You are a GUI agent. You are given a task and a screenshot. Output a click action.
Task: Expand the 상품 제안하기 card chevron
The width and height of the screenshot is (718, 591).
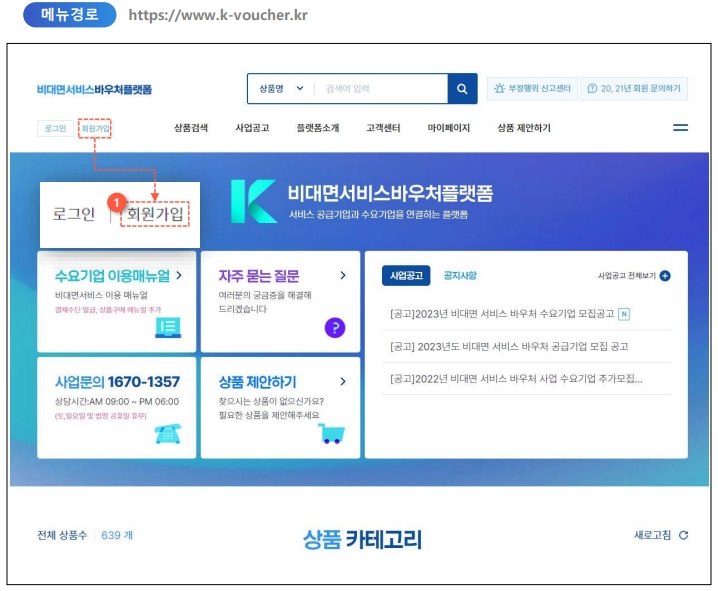click(343, 381)
